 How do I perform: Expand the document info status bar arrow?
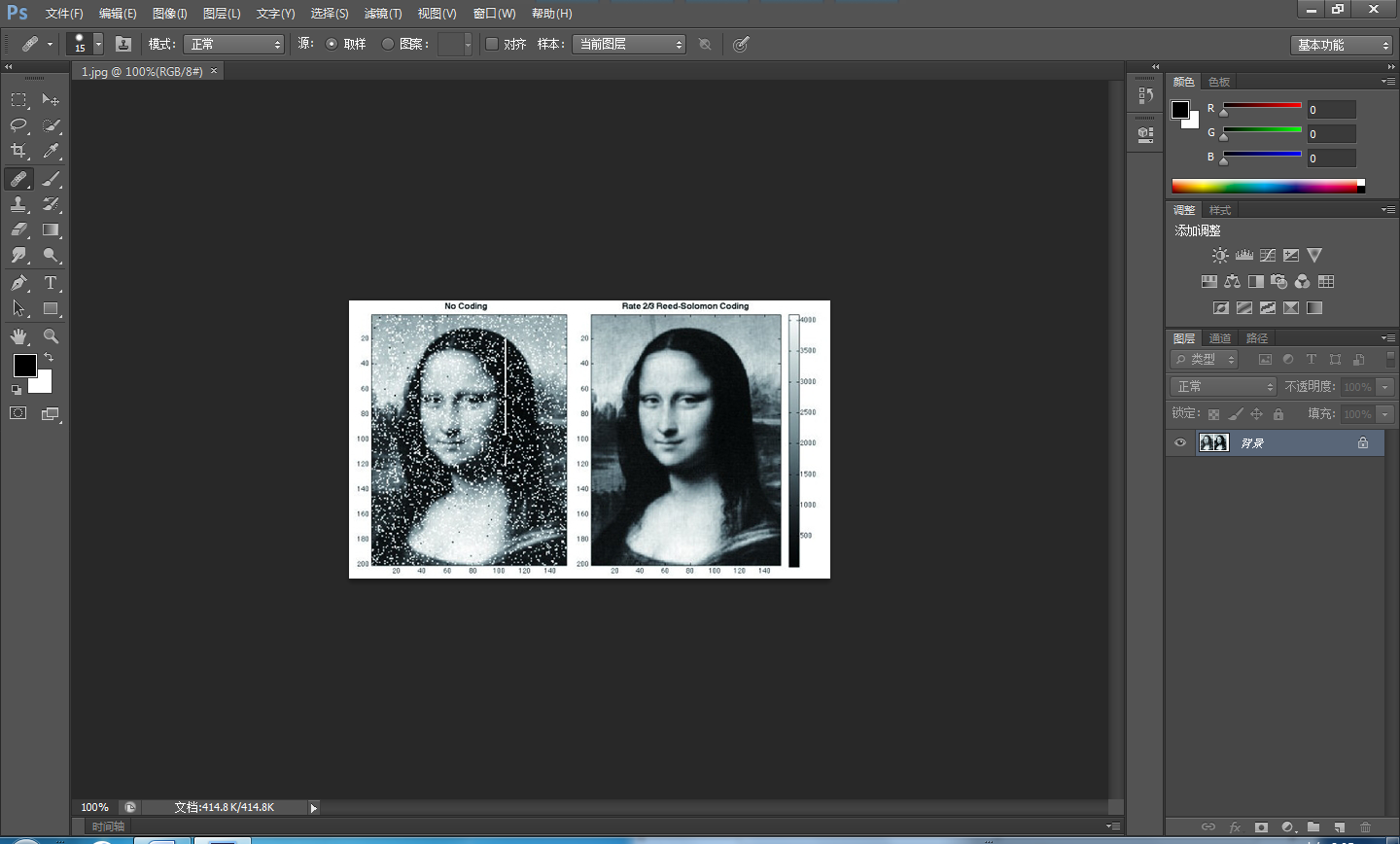(x=313, y=807)
